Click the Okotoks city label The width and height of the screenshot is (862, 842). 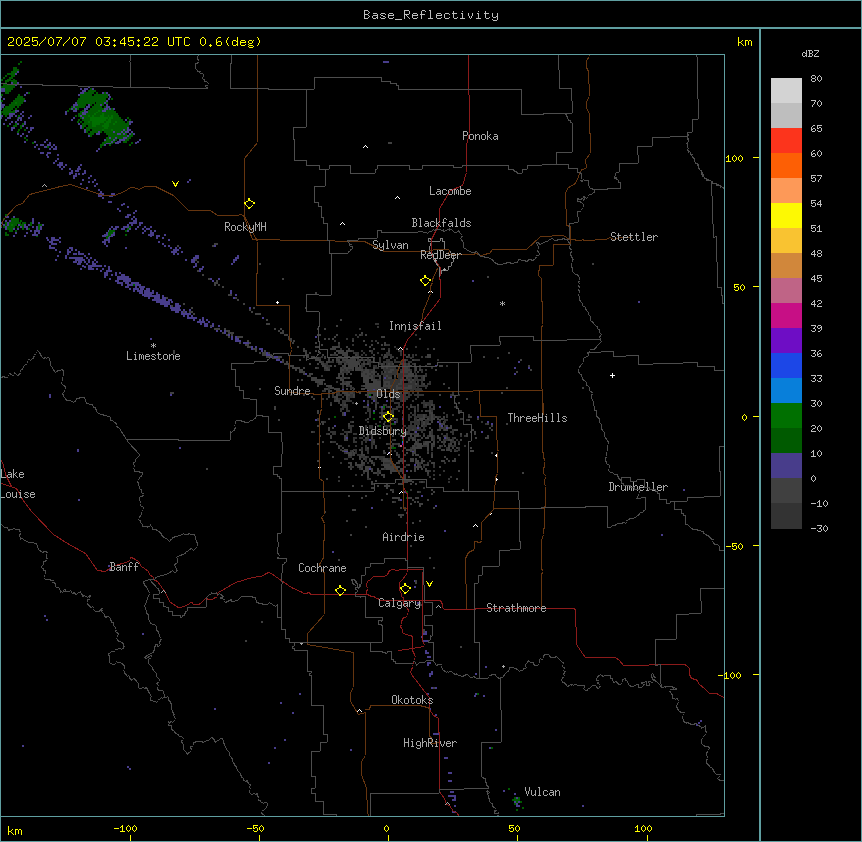pyautogui.click(x=412, y=700)
